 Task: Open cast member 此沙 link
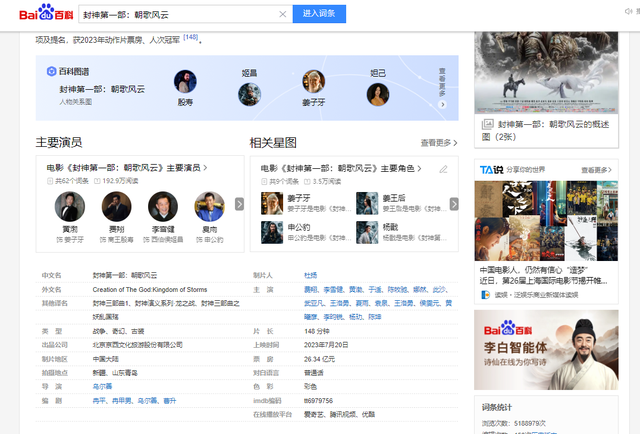[x=439, y=289]
